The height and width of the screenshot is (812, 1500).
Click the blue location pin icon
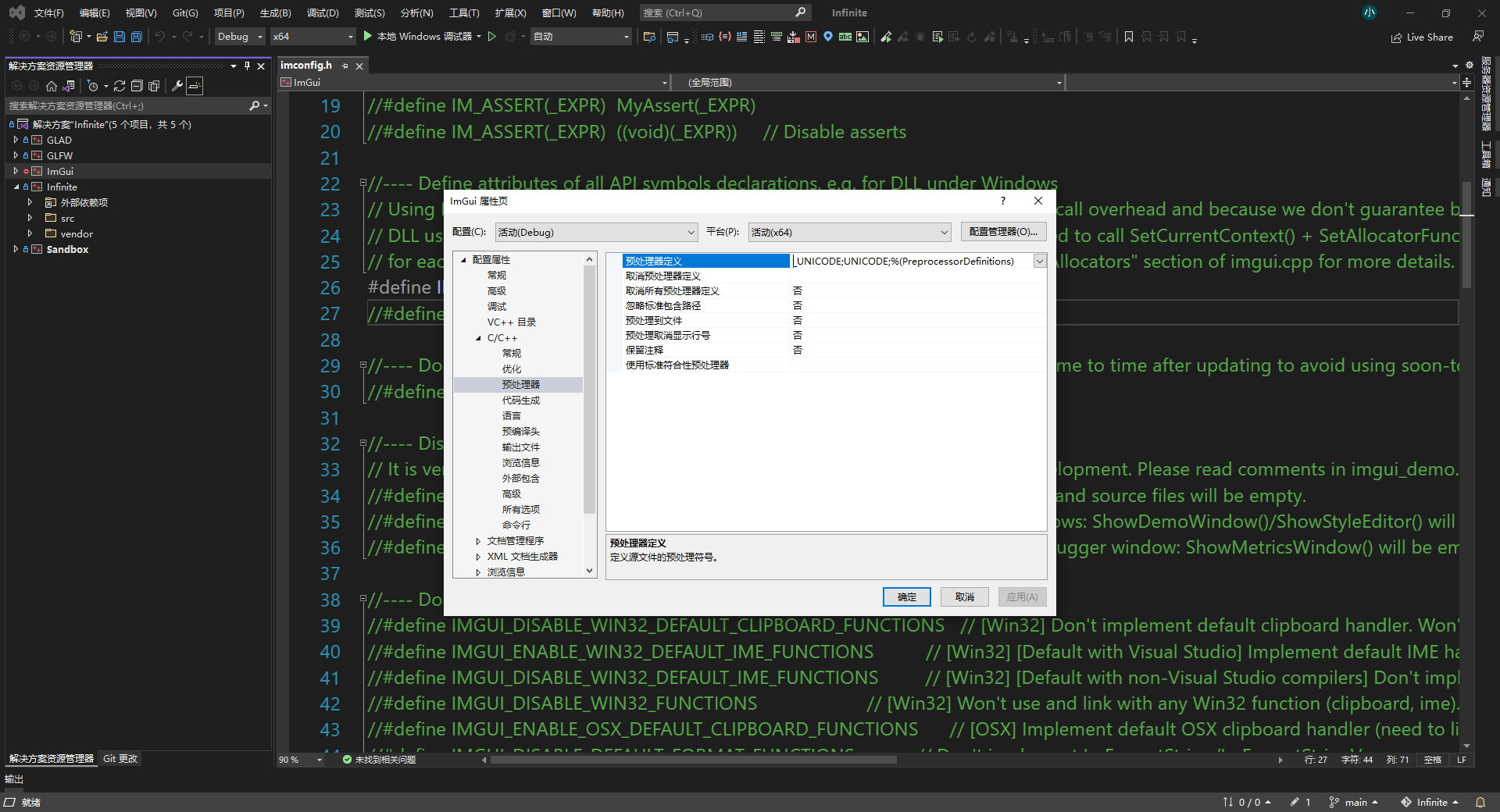(828, 37)
